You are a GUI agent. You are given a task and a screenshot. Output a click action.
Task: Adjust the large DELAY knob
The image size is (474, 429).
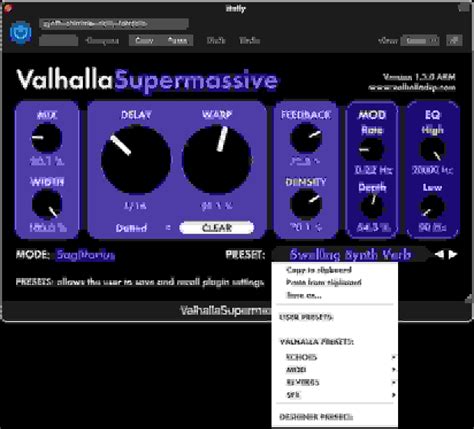[136, 159]
